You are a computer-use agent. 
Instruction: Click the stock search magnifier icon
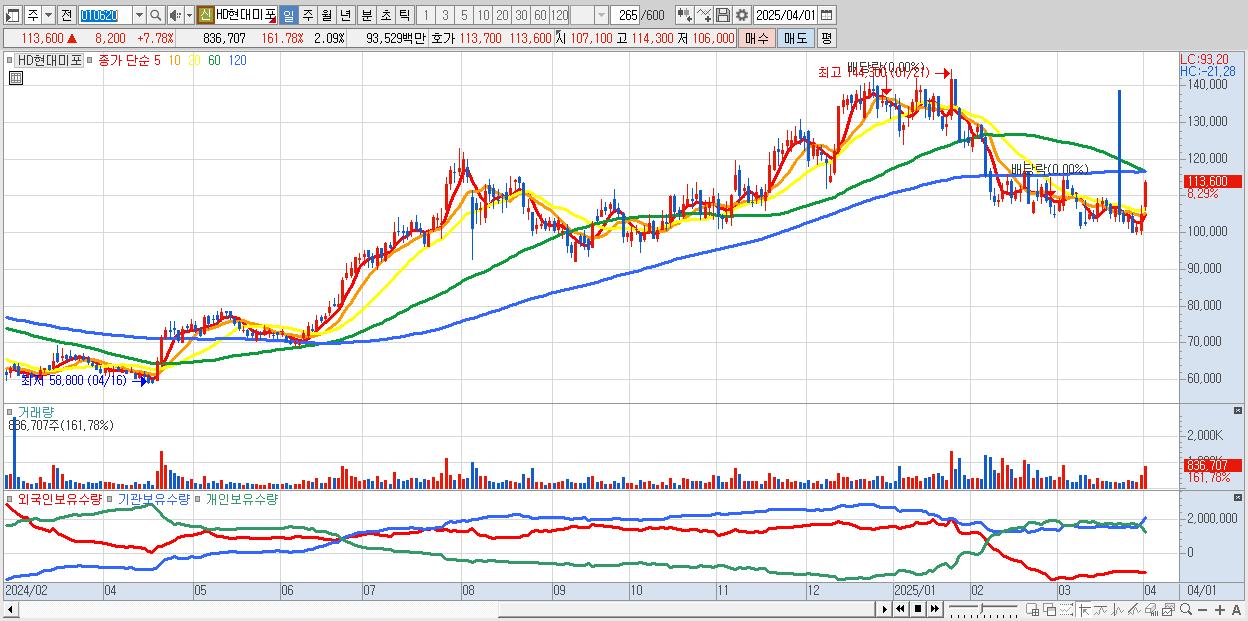pos(156,15)
